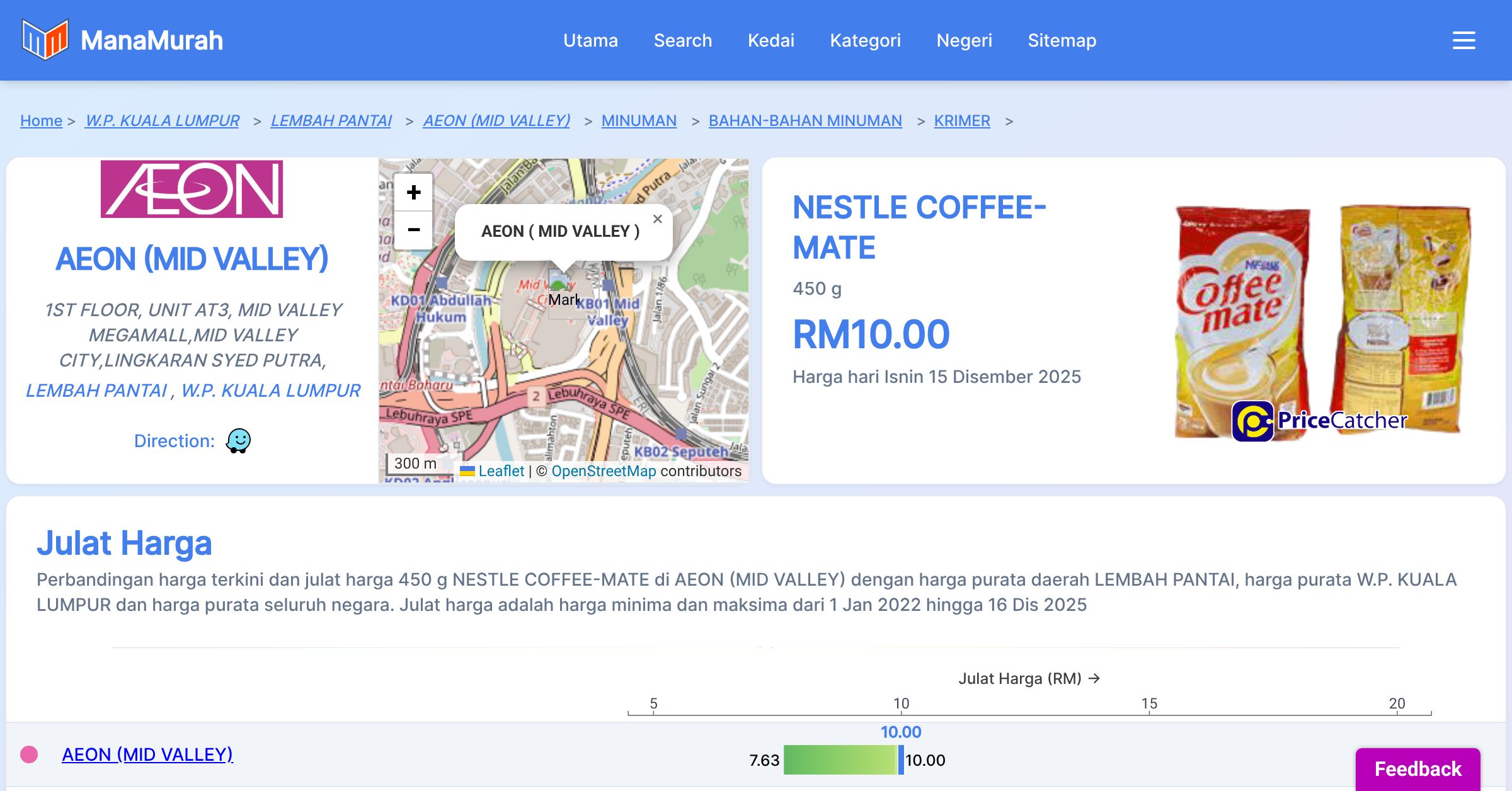
Task: Open the Utama menu item
Action: [590, 40]
